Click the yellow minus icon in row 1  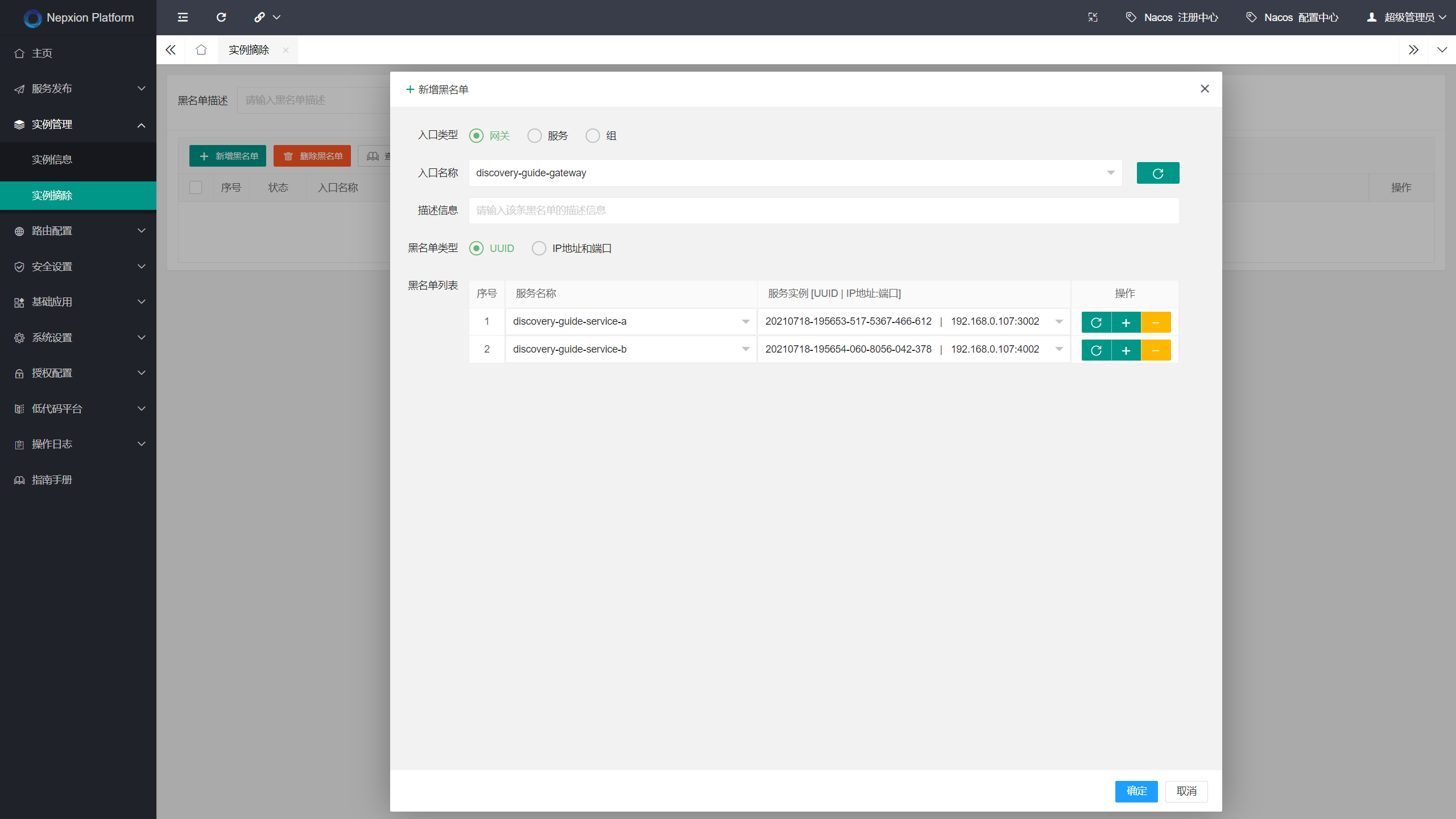1156,322
